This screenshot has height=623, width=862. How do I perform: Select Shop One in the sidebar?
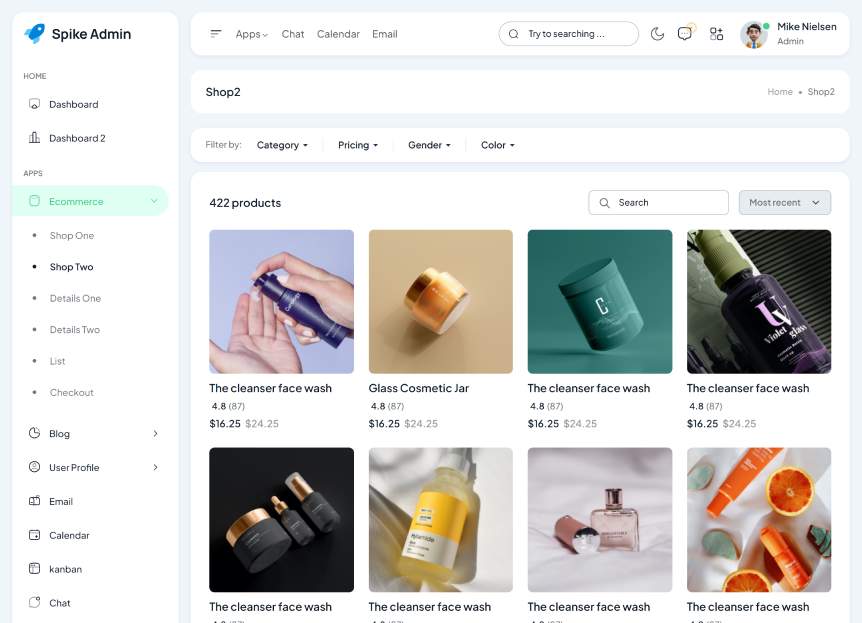[x=72, y=236]
